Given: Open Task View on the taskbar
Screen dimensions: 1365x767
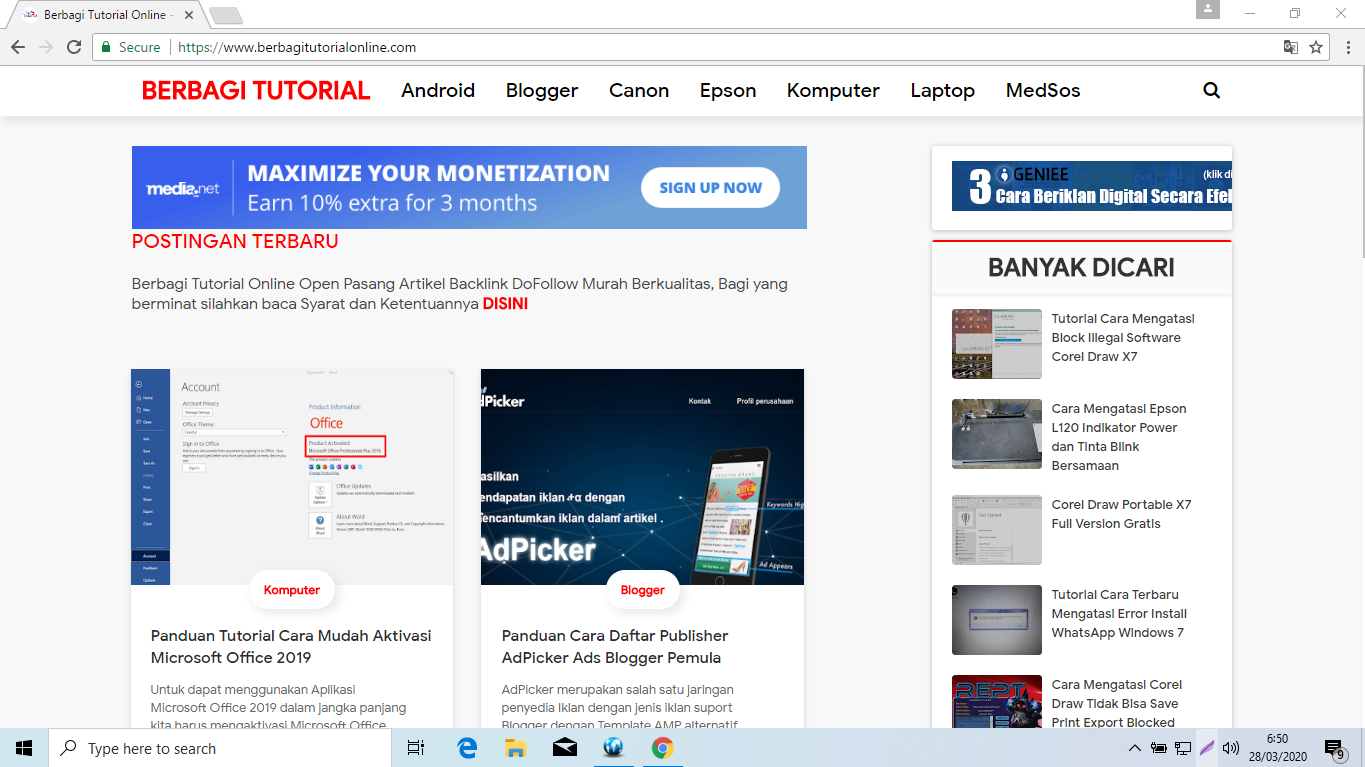Looking at the screenshot, I should tap(416, 748).
